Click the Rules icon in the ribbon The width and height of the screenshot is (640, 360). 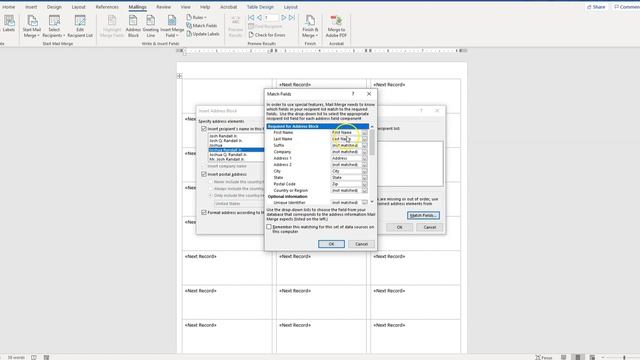(x=197, y=18)
